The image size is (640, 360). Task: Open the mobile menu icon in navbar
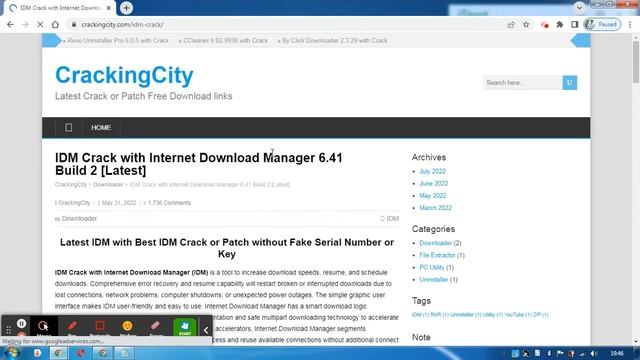point(69,128)
